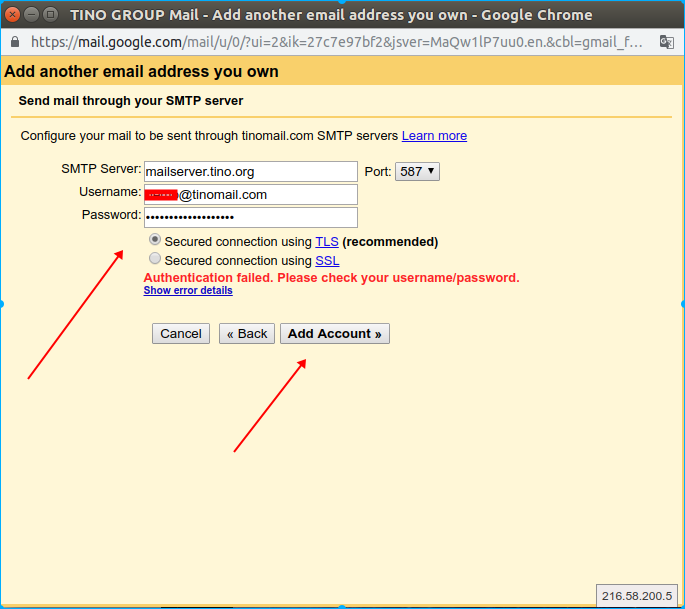The image size is (685, 609).
Task: Focus the Password input field
Action: point(251,217)
